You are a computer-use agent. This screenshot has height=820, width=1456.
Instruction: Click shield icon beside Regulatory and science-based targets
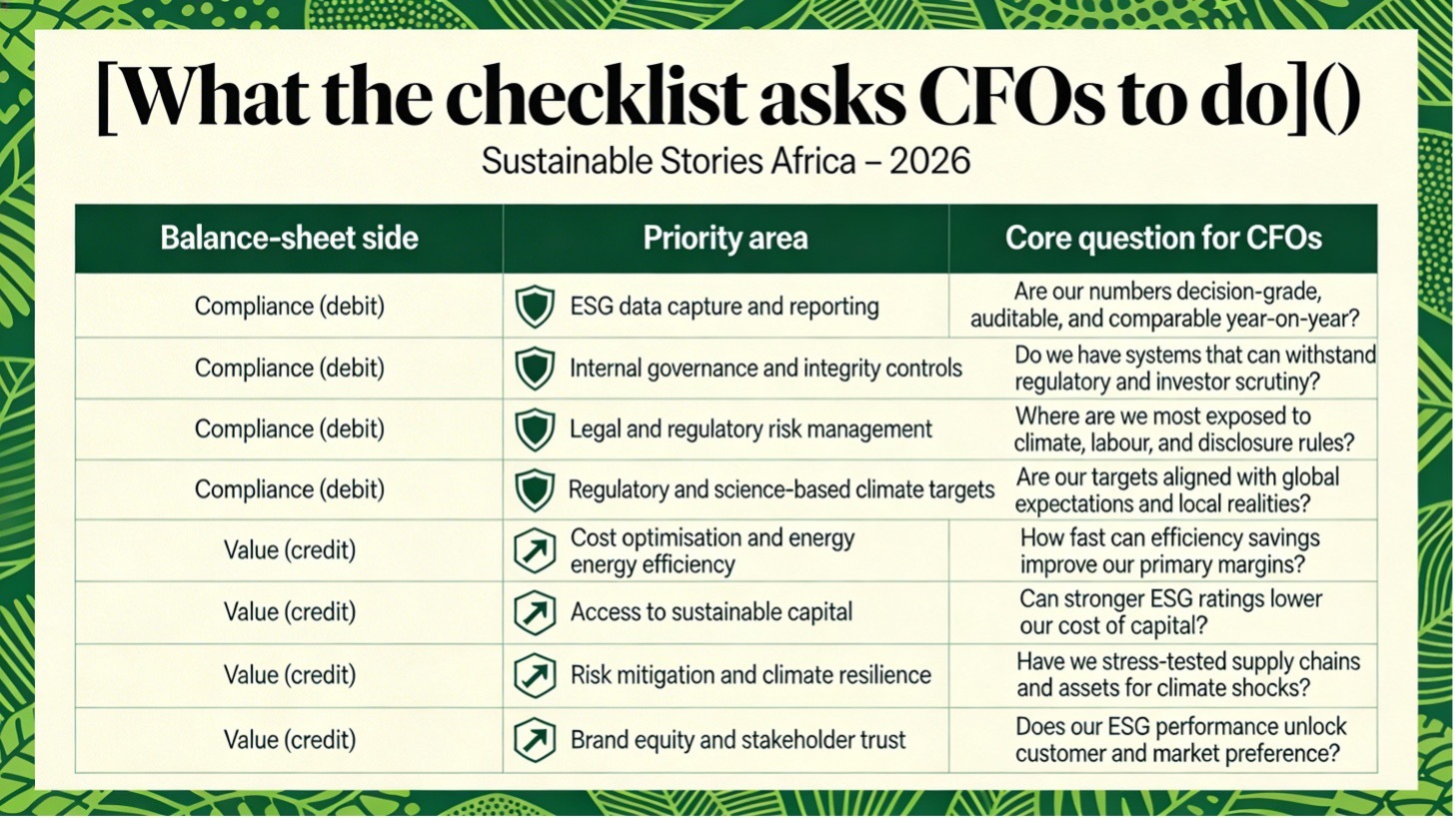click(x=535, y=490)
